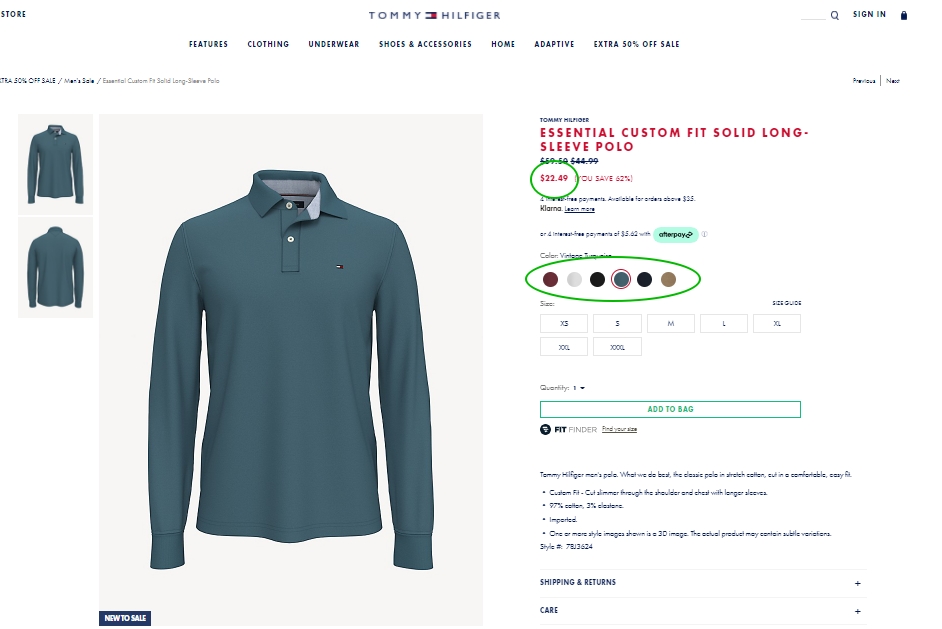Select size XXL
Screen dimensions: 942x629
point(564,347)
